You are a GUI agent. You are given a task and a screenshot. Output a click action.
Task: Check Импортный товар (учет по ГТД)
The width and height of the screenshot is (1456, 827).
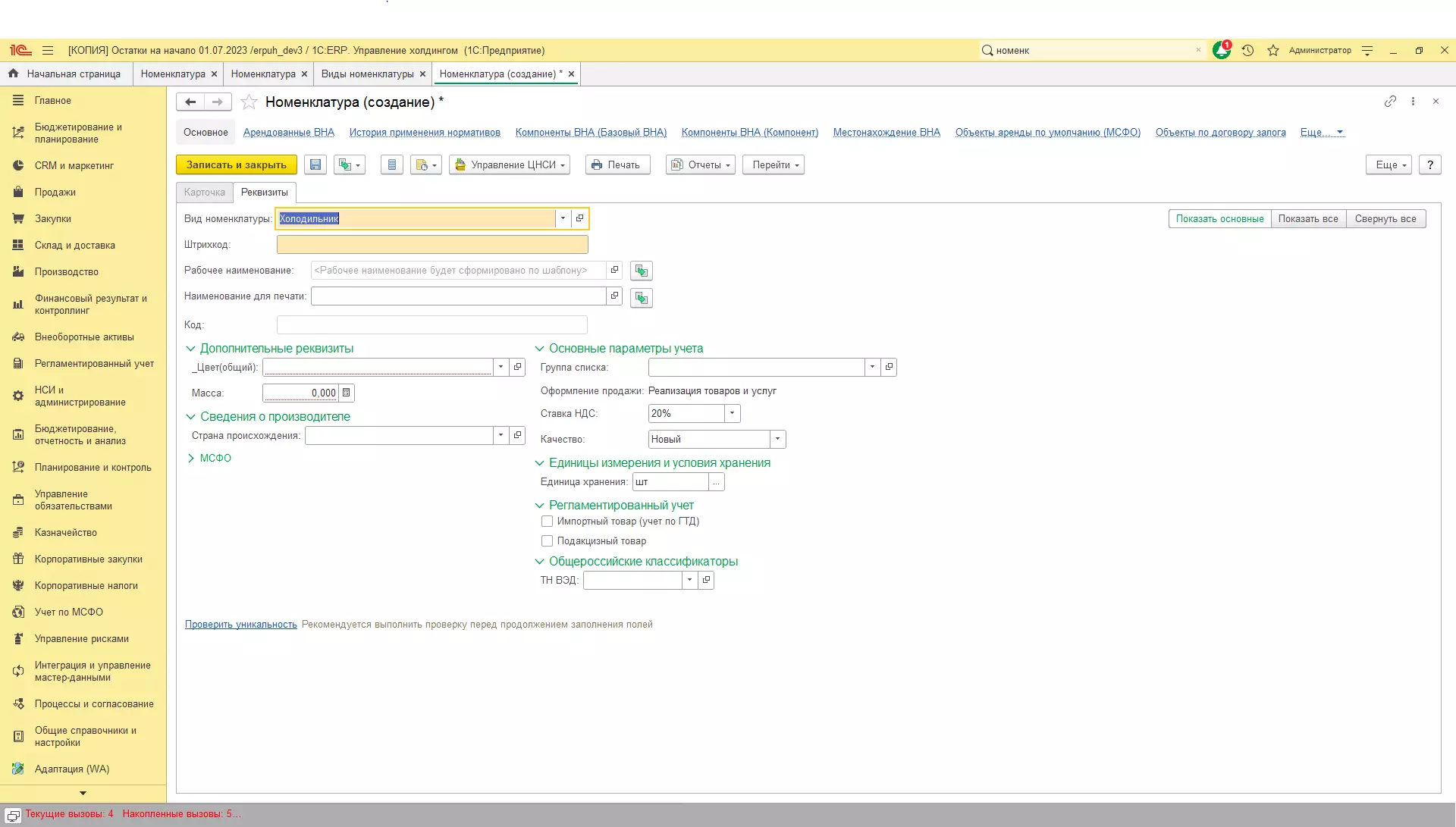coord(547,521)
